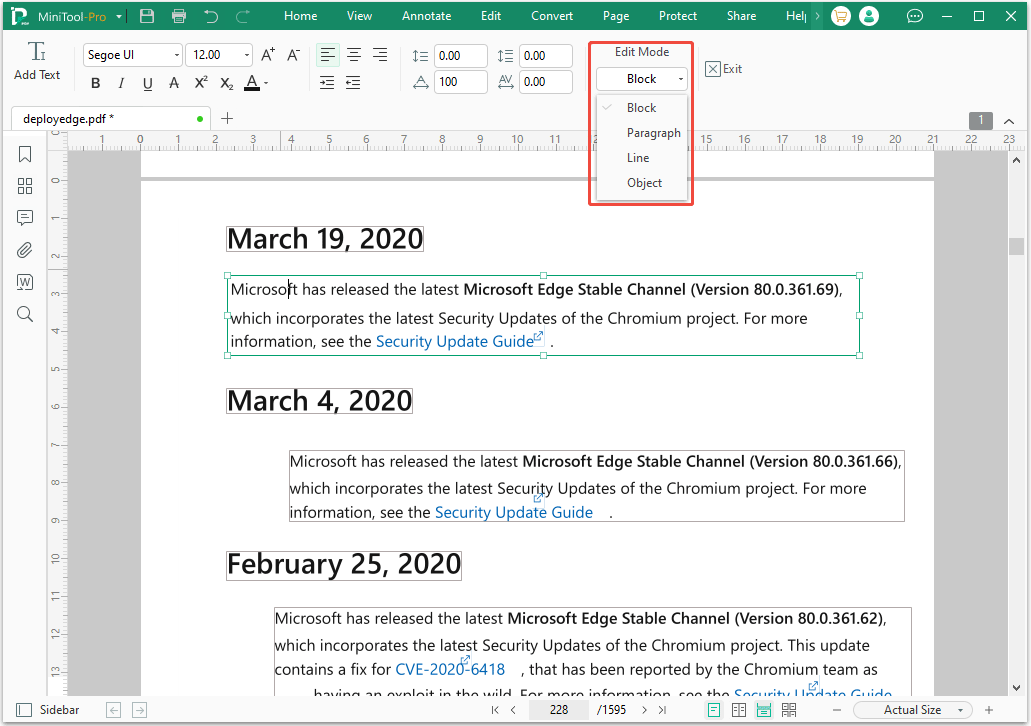Select Block in Edit Mode list
The image size is (1031, 726).
point(642,108)
